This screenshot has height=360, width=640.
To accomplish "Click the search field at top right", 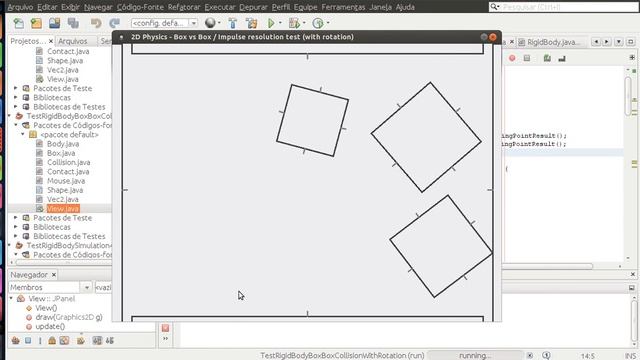I will click(563, 7).
